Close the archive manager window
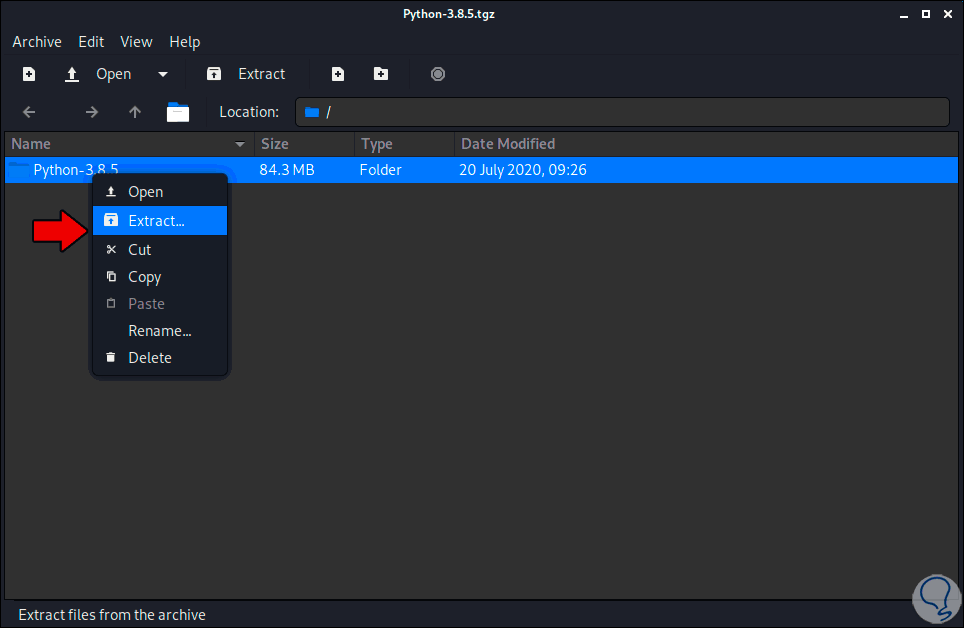The image size is (964, 628). (948, 14)
